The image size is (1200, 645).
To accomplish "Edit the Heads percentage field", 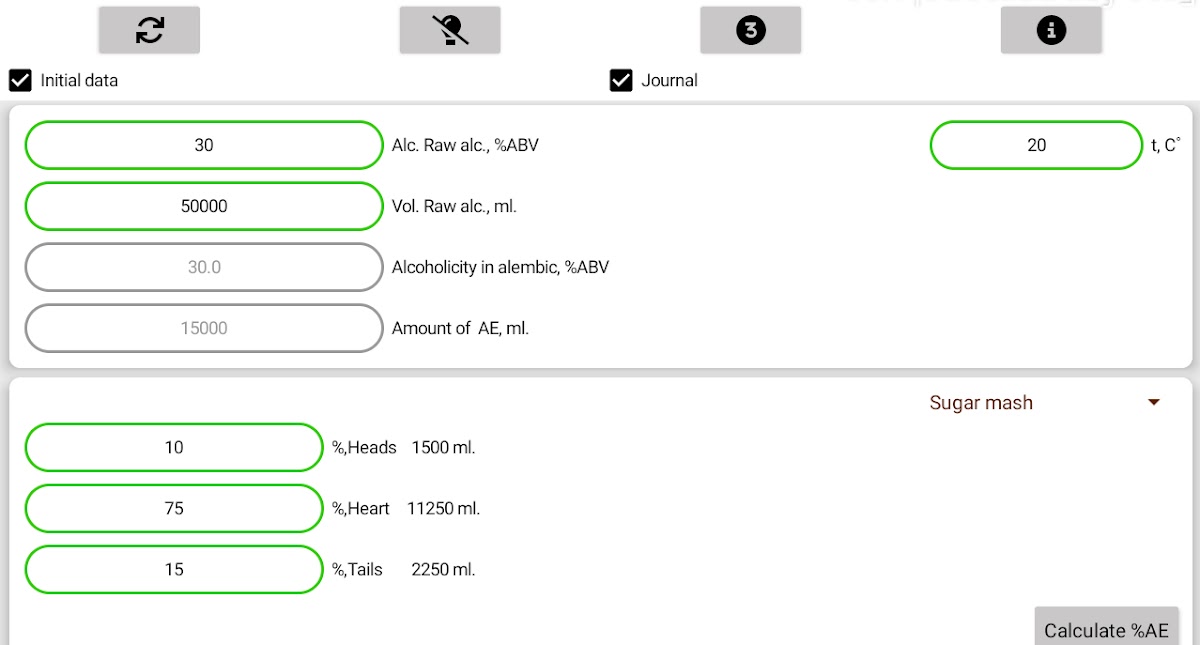I will 174,447.
